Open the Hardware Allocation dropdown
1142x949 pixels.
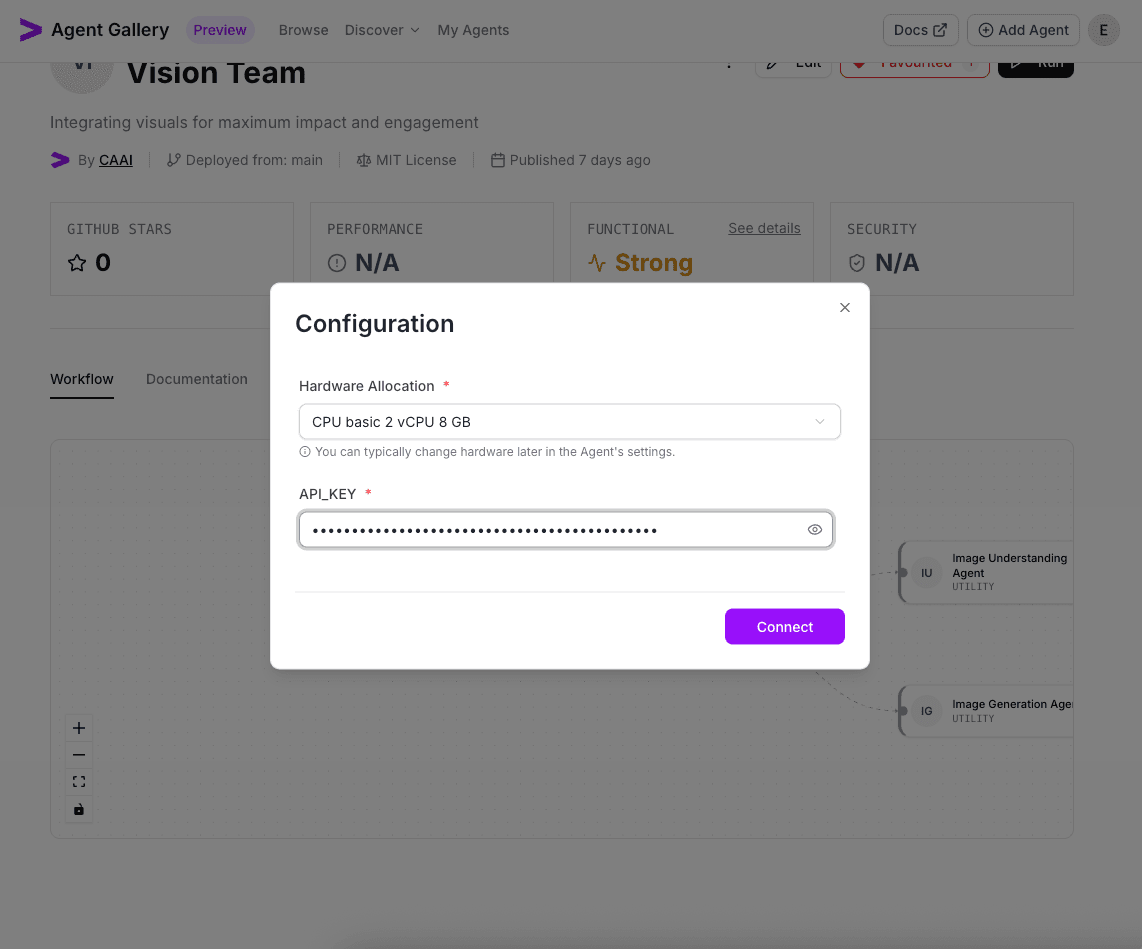click(570, 421)
